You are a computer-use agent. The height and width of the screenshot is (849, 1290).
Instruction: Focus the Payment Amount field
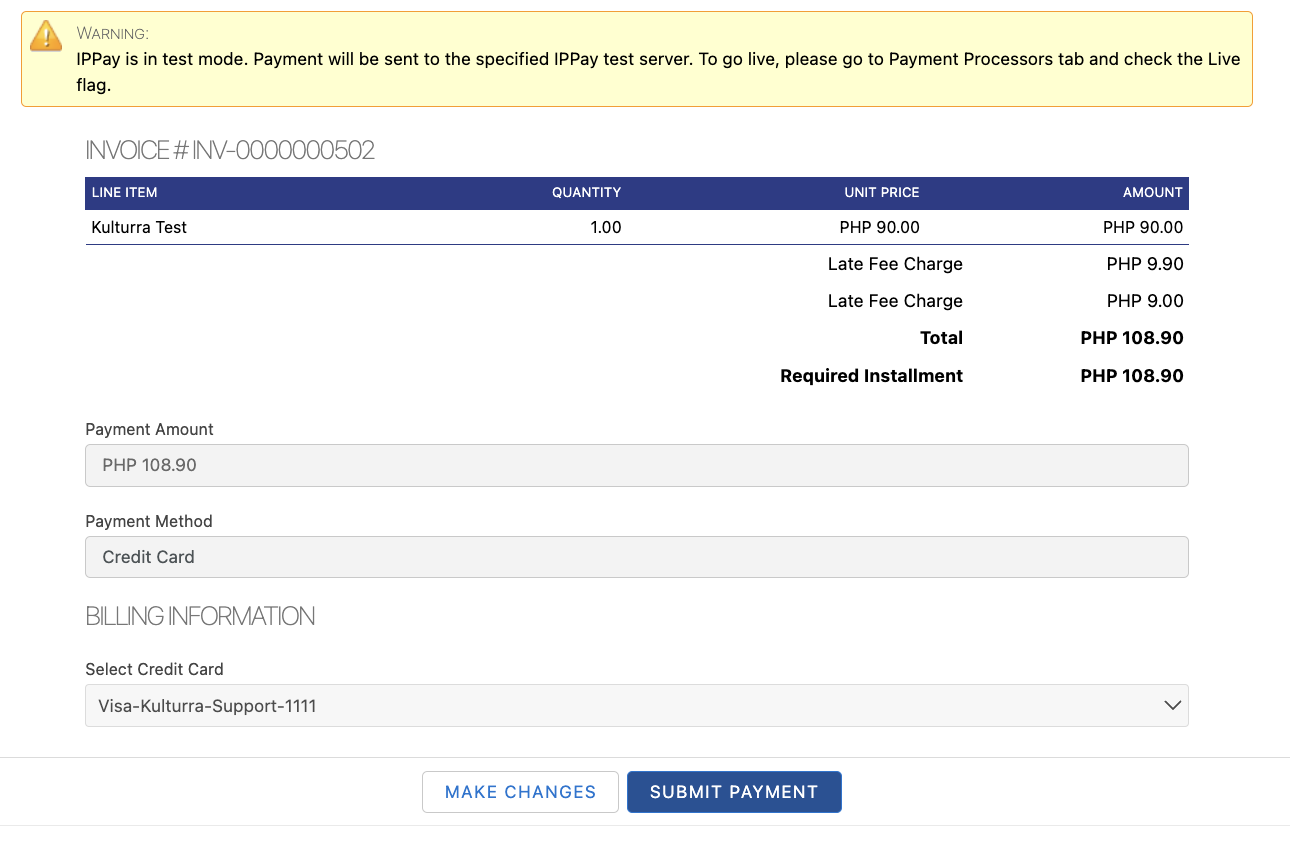click(x=636, y=466)
